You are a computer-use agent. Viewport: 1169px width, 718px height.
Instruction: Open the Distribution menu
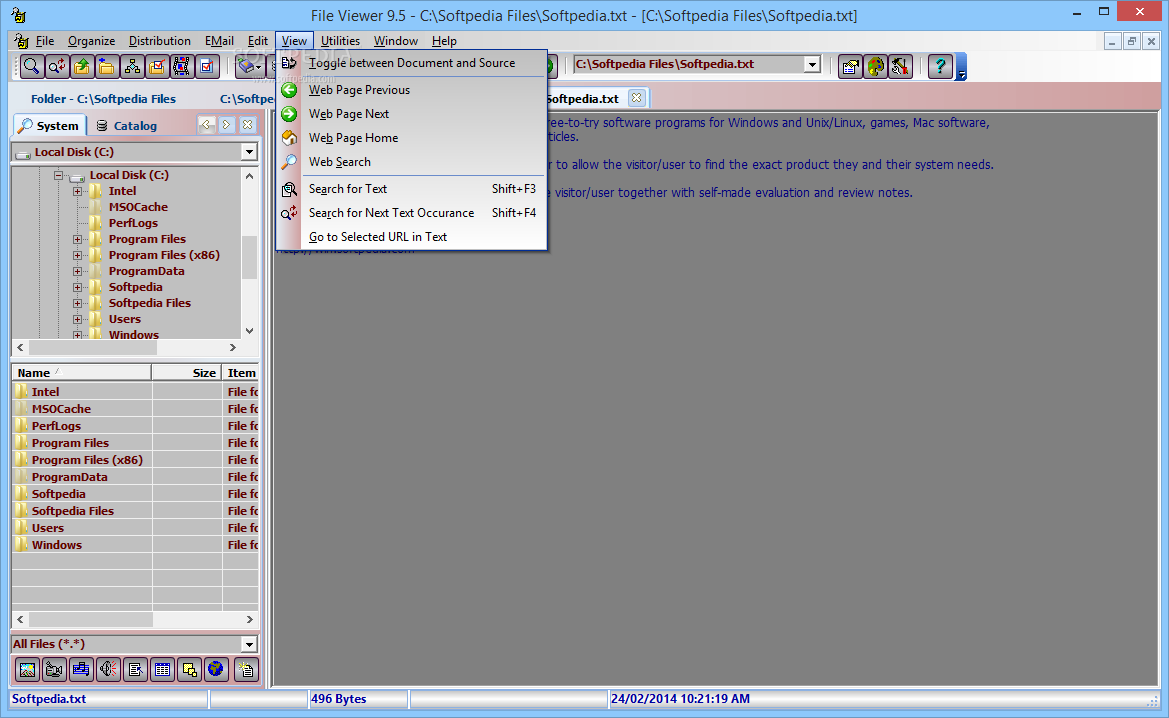tap(160, 41)
